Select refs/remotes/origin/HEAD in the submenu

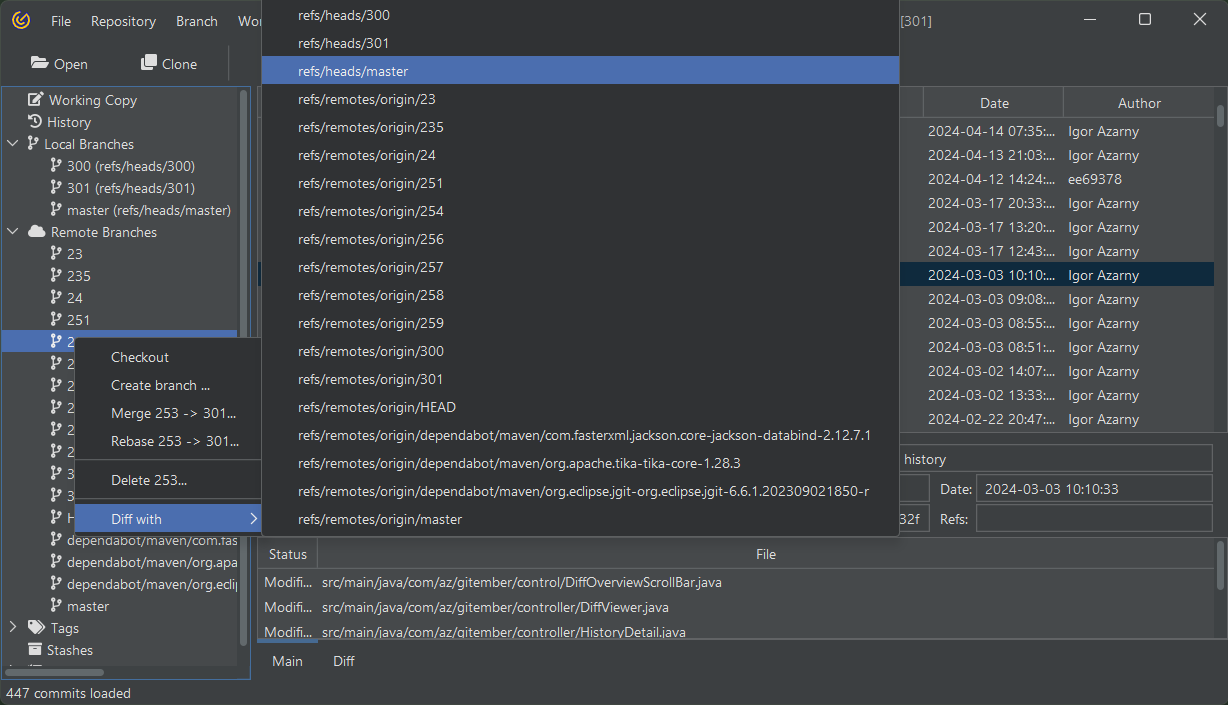pos(377,407)
